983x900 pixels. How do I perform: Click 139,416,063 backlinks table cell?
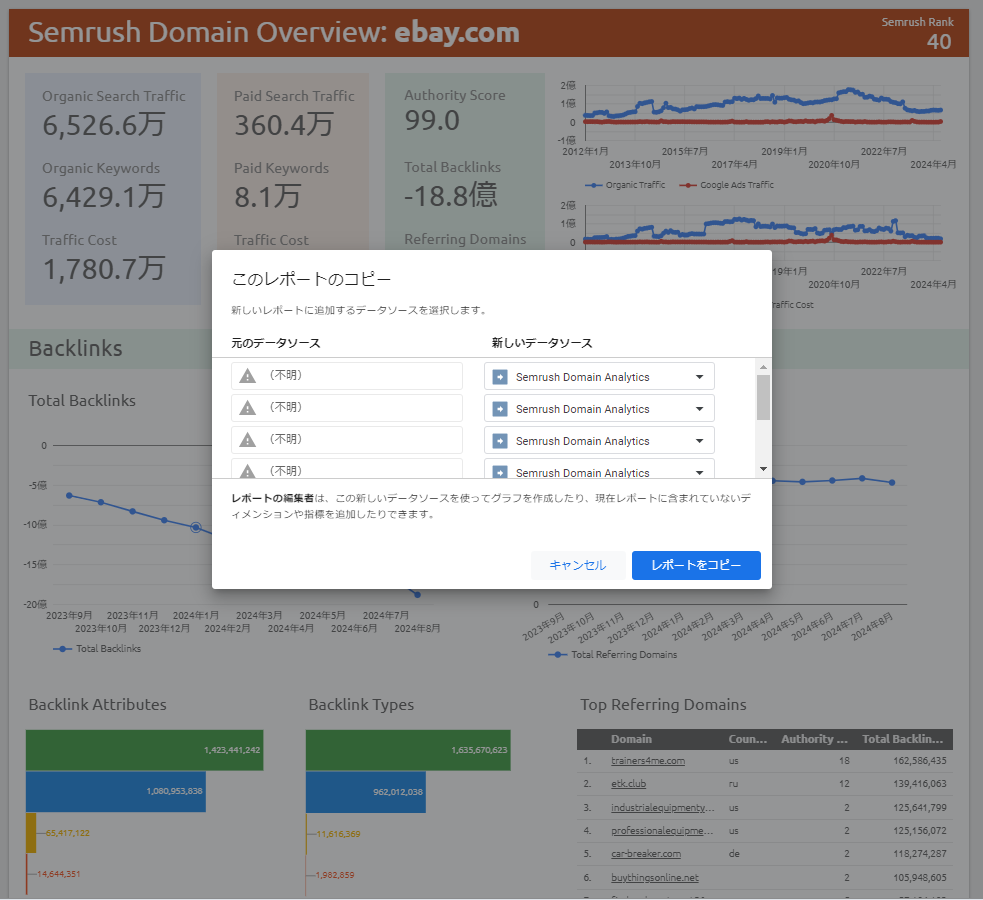pos(920,783)
